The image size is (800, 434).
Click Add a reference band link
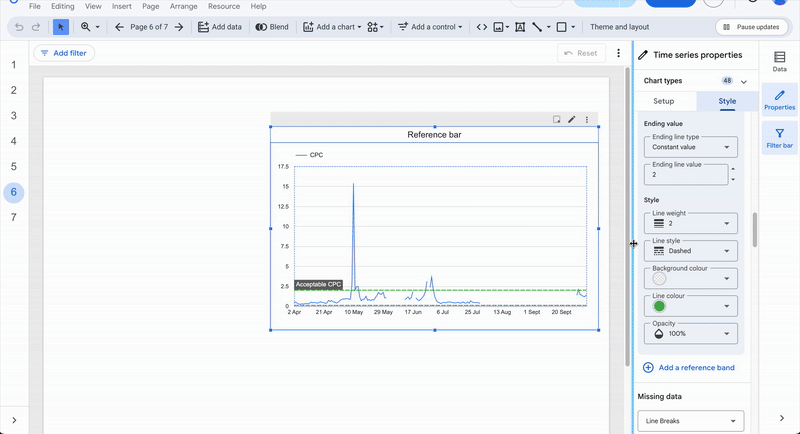point(689,368)
